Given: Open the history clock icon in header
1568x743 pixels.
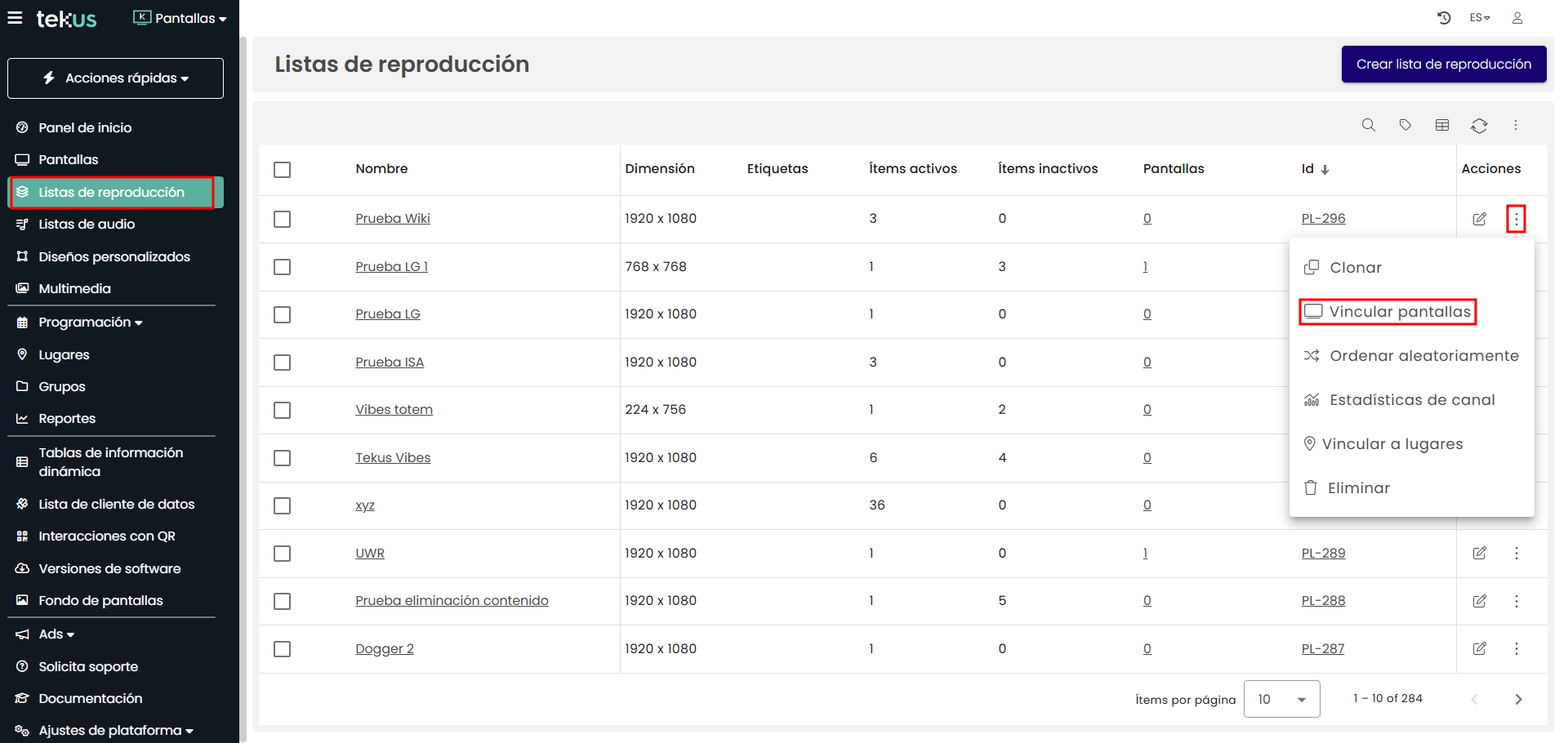Looking at the screenshot, I should (1444, 18).
